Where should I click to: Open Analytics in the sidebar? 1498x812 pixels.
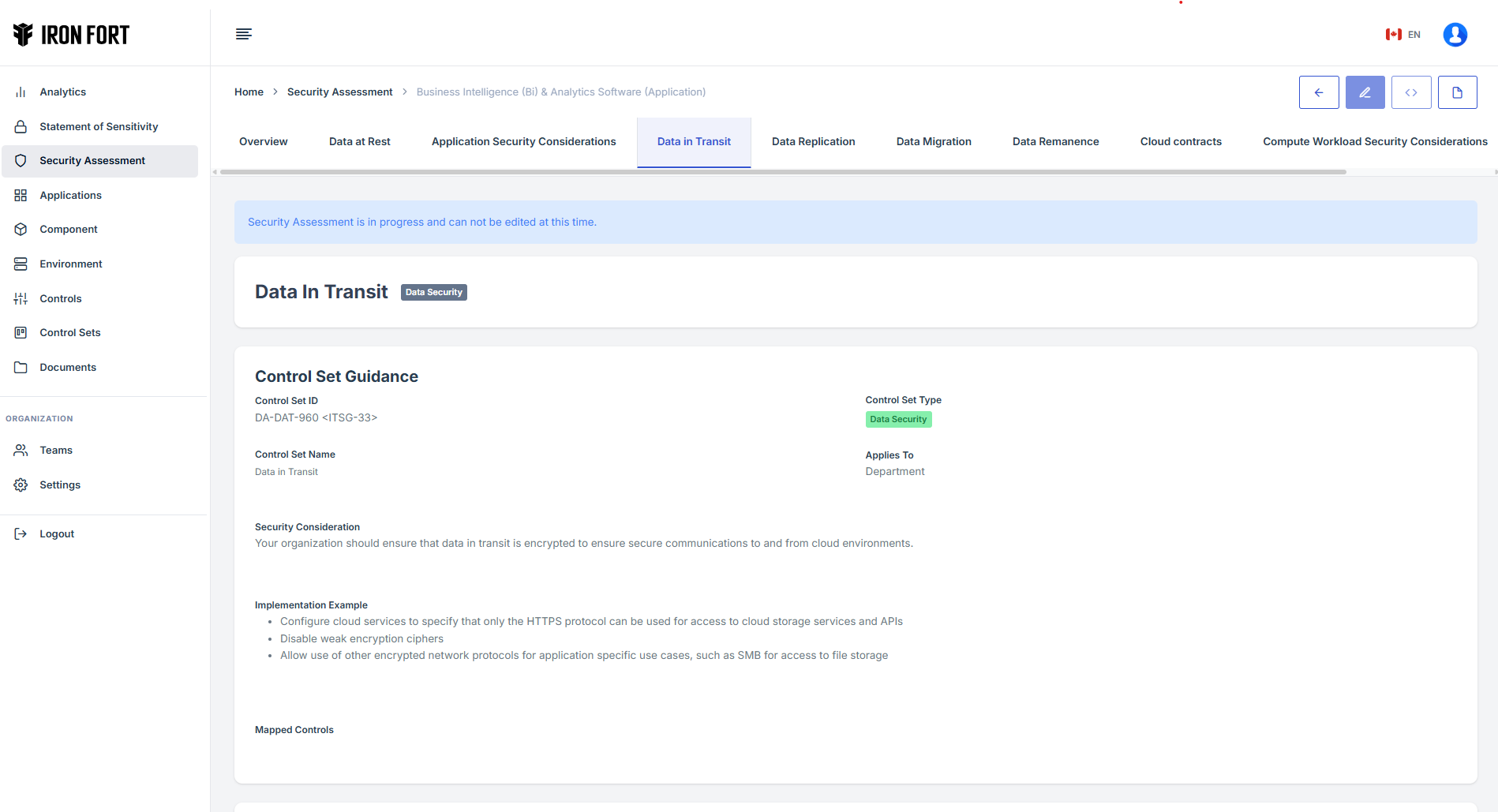coord(62,92)
